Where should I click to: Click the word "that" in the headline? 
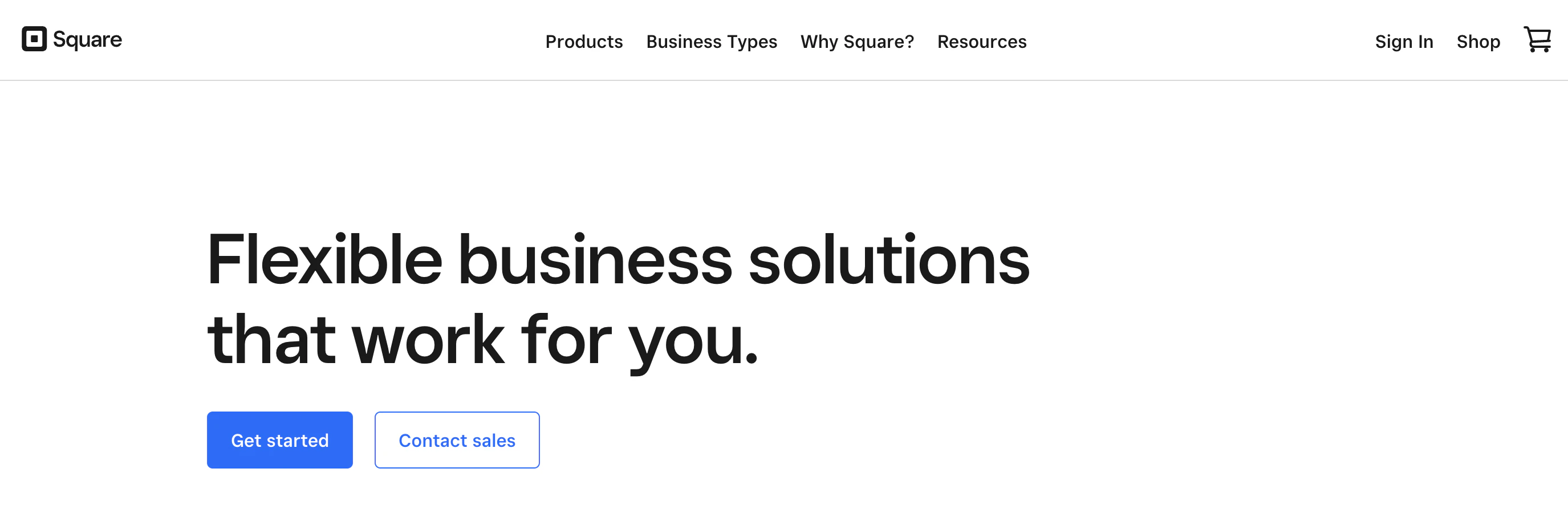[x=271, y=339]
